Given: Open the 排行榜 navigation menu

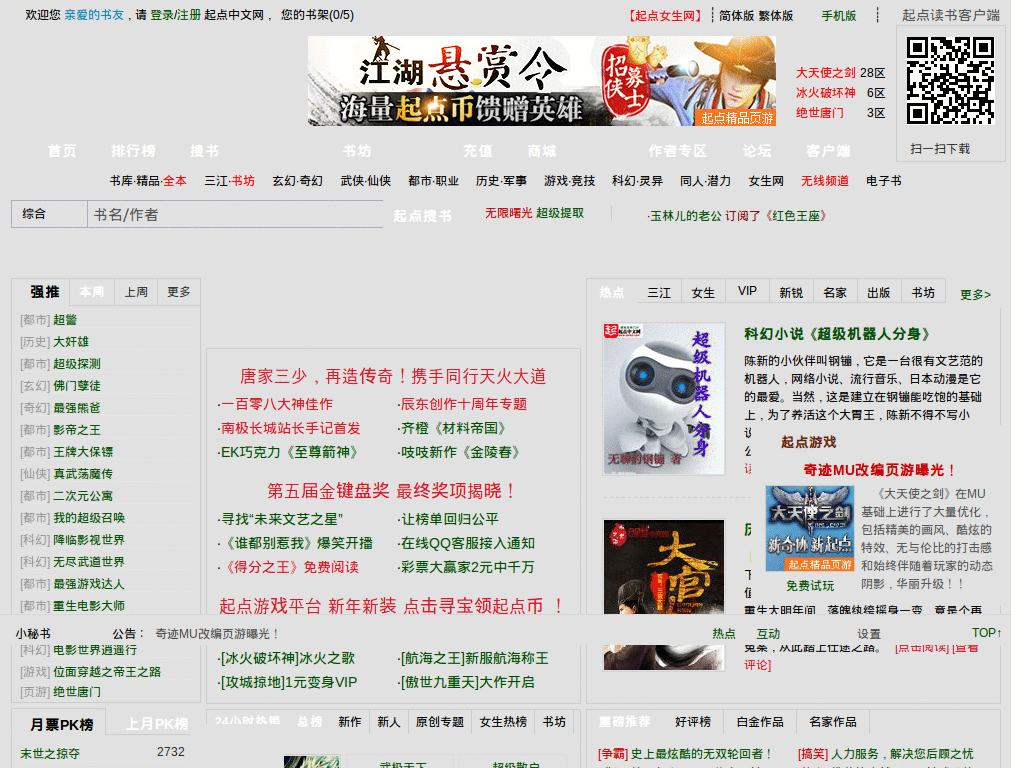Looking at the screenshot, I should (x=133, y=151).
